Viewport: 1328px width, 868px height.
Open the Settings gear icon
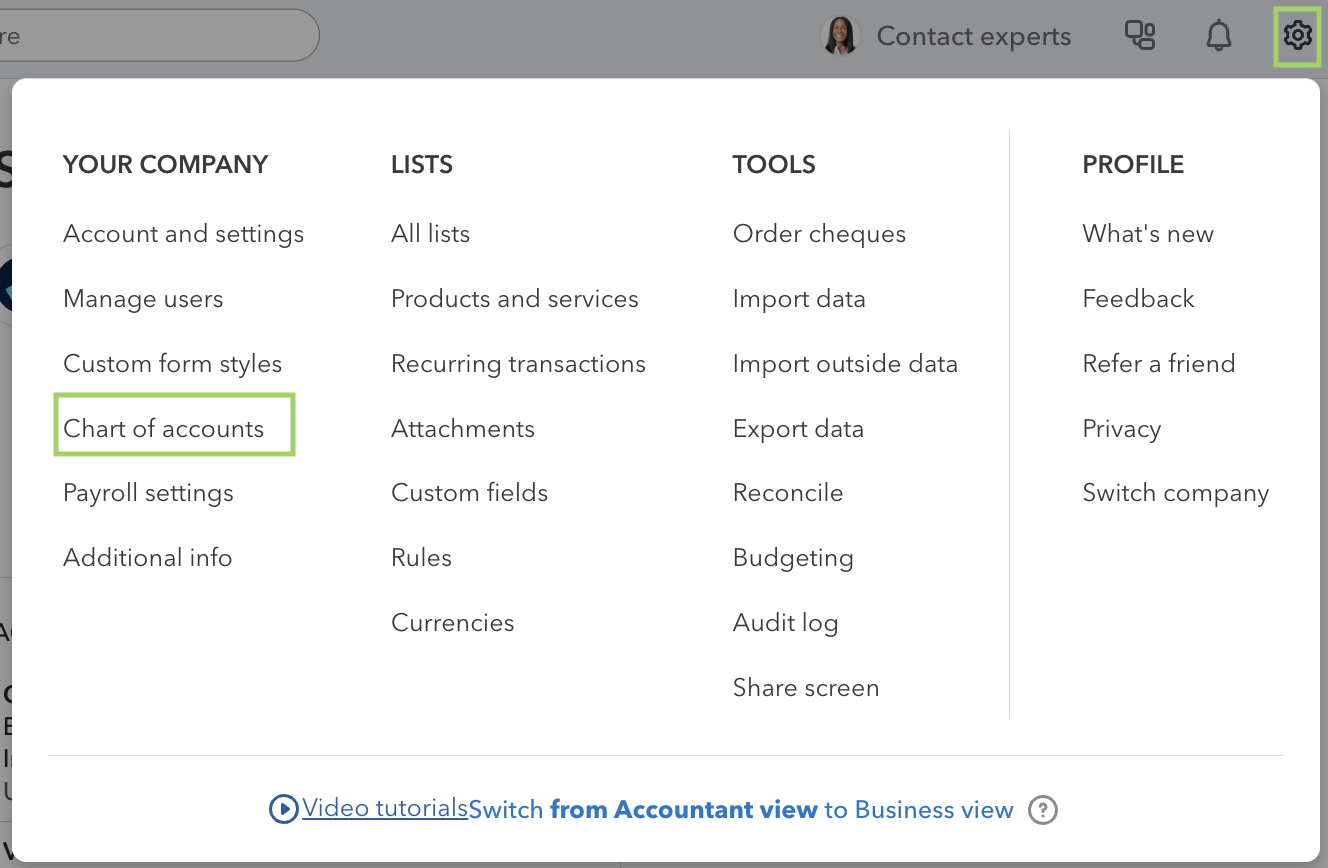pos(1297,36)
